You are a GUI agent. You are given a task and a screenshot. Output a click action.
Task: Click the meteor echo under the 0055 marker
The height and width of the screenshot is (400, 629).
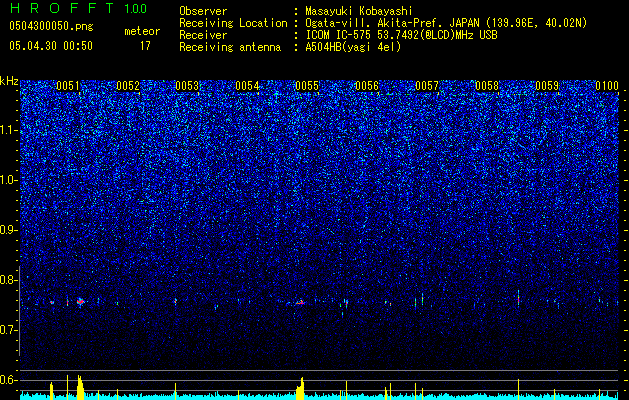click(x=300, y=303)
